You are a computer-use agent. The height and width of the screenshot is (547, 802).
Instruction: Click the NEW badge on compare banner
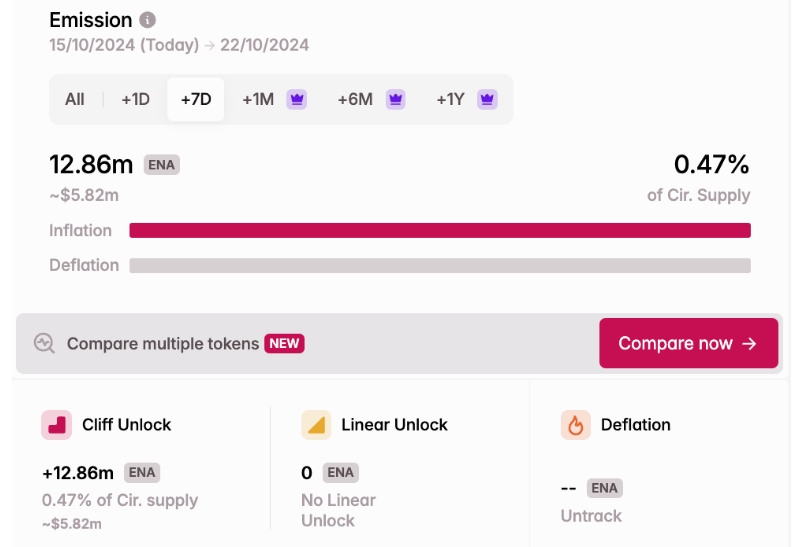284,343
